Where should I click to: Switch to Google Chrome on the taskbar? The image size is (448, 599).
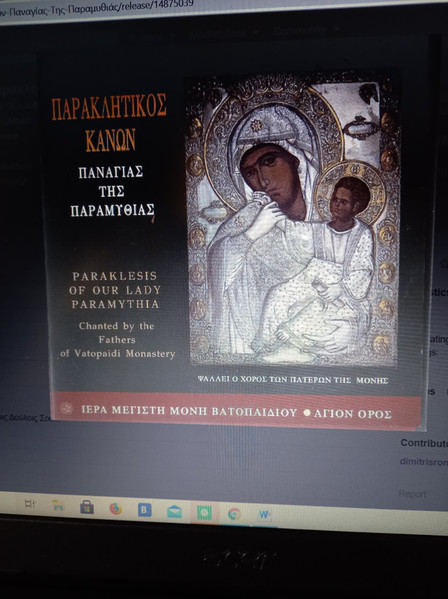coord(234,514)
